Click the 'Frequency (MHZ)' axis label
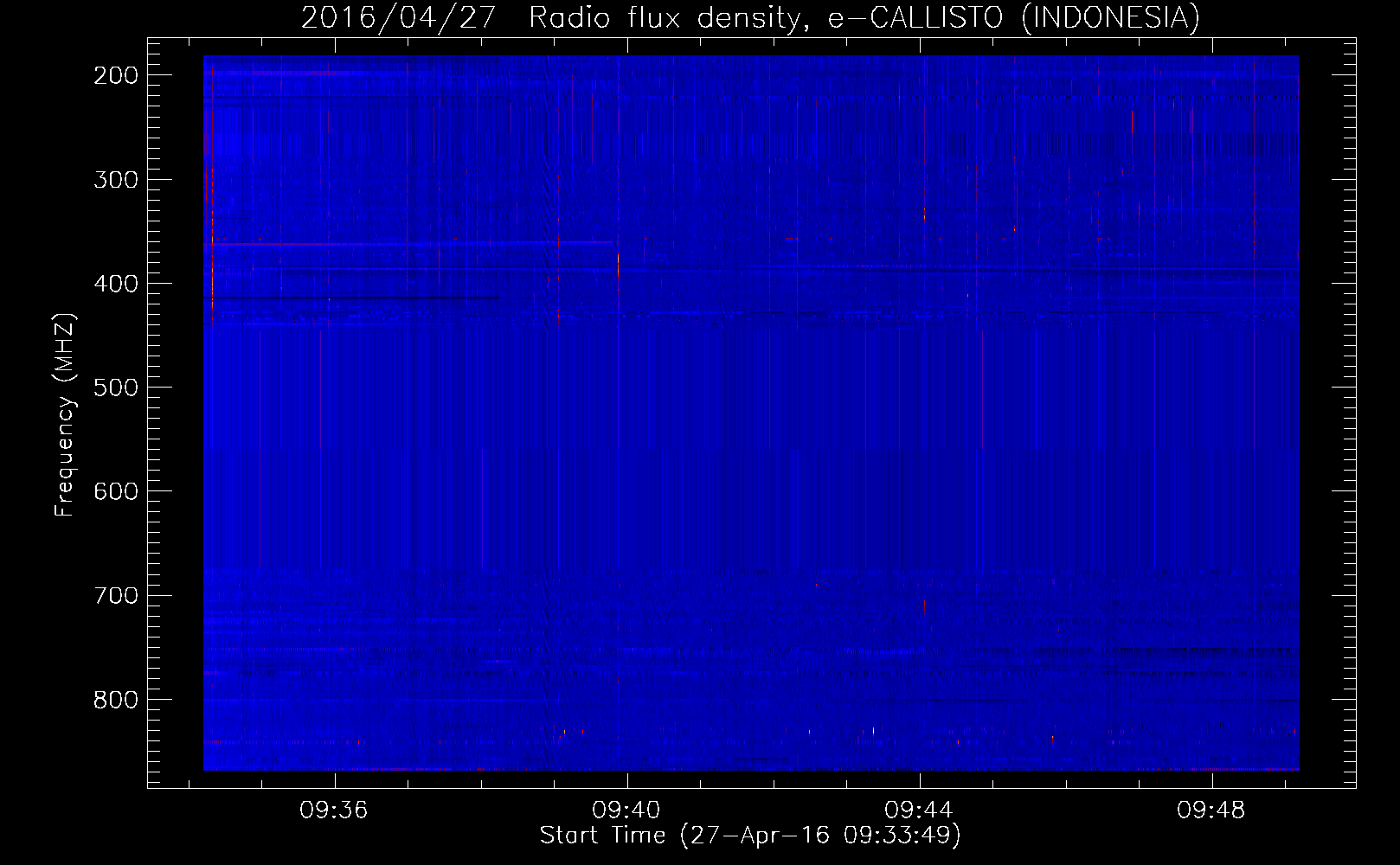 pos(65,414)
